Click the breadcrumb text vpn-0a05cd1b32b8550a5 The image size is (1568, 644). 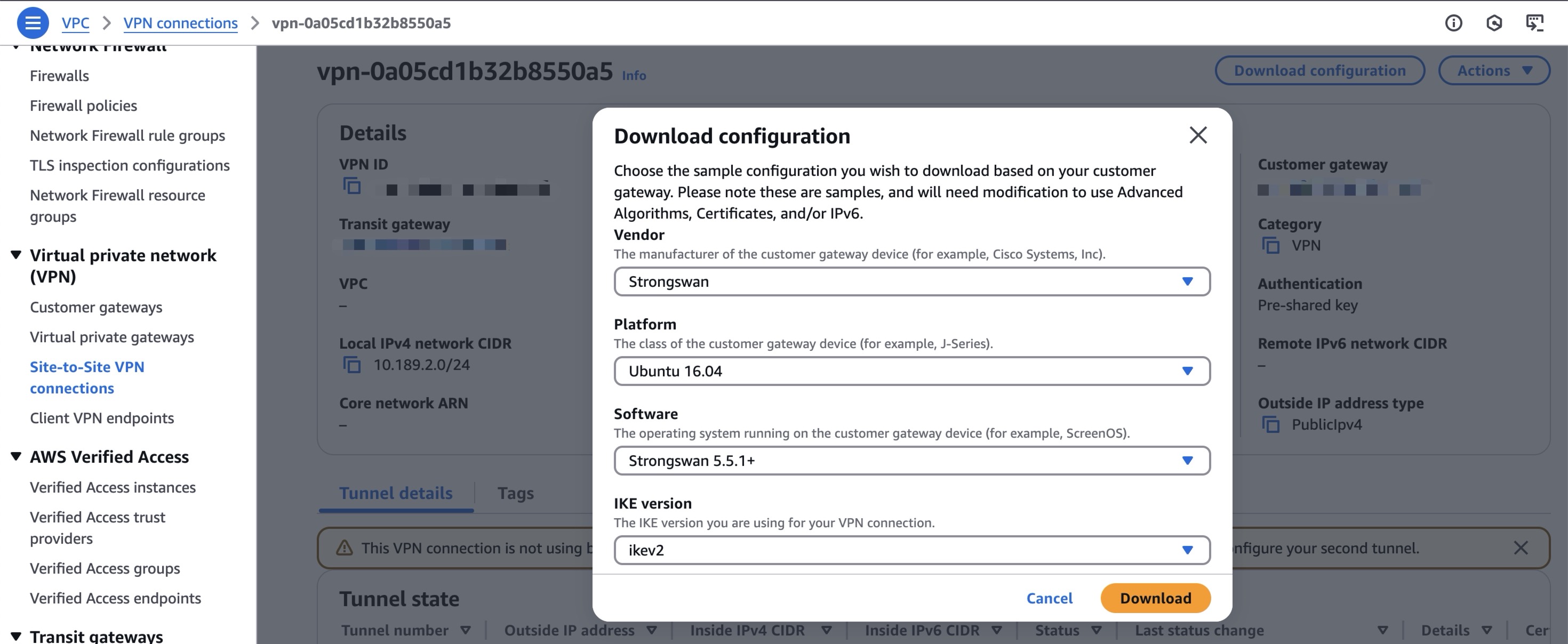point(361,23)
